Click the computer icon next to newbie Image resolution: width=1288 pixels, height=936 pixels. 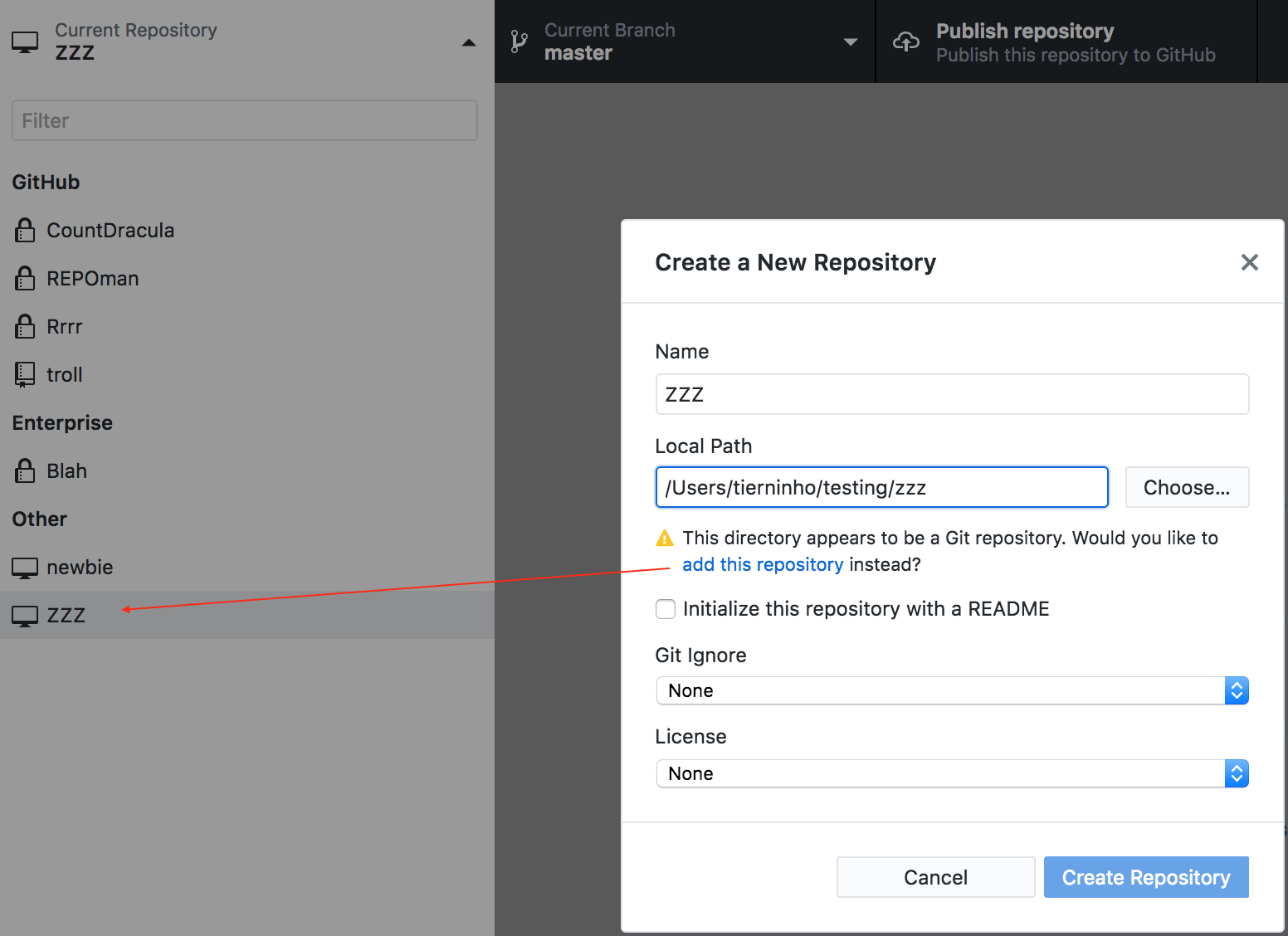tap(24, 567)
